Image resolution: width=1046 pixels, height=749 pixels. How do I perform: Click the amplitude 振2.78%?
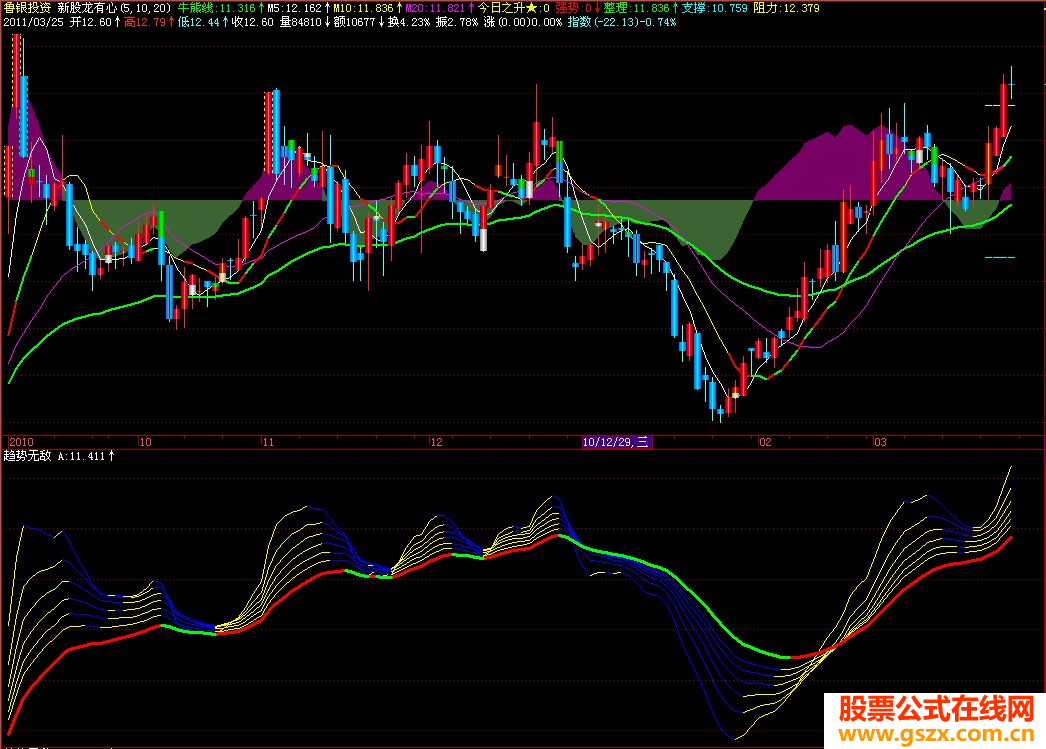coord(457,22)
